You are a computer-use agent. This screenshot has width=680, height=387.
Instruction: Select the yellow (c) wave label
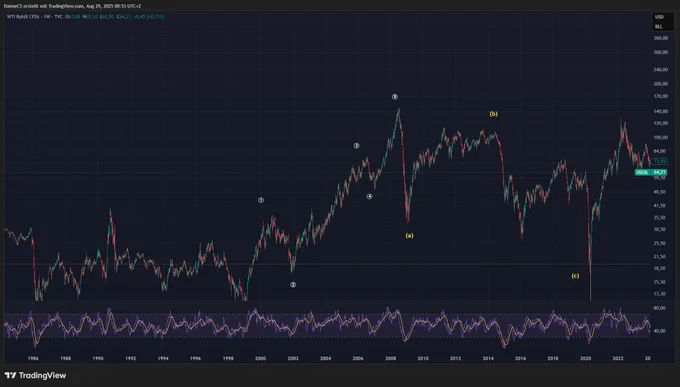point(575,275)
